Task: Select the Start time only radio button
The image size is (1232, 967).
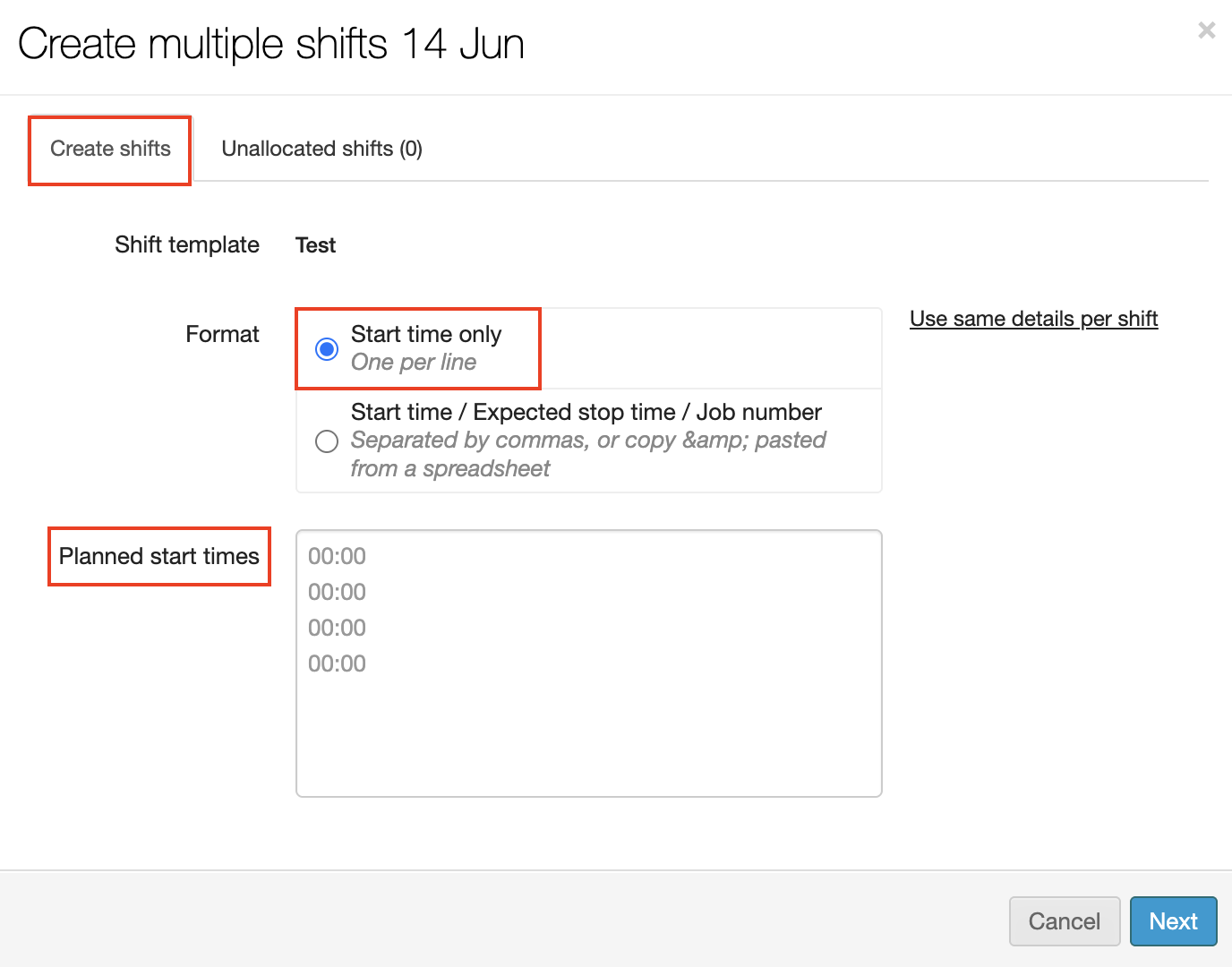Action: [327, 348]
